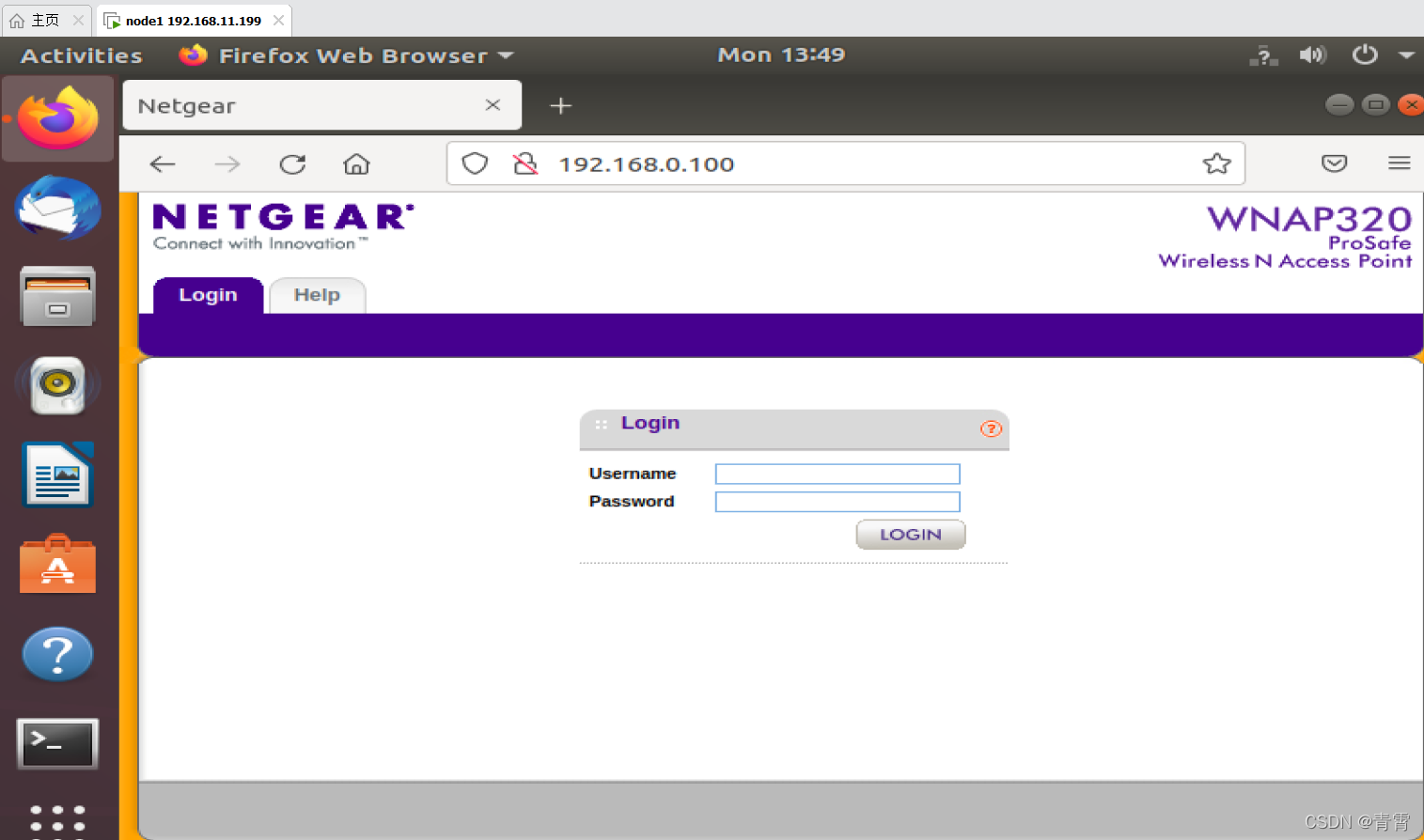Open the Help question mark dock icon

(57, 654)
